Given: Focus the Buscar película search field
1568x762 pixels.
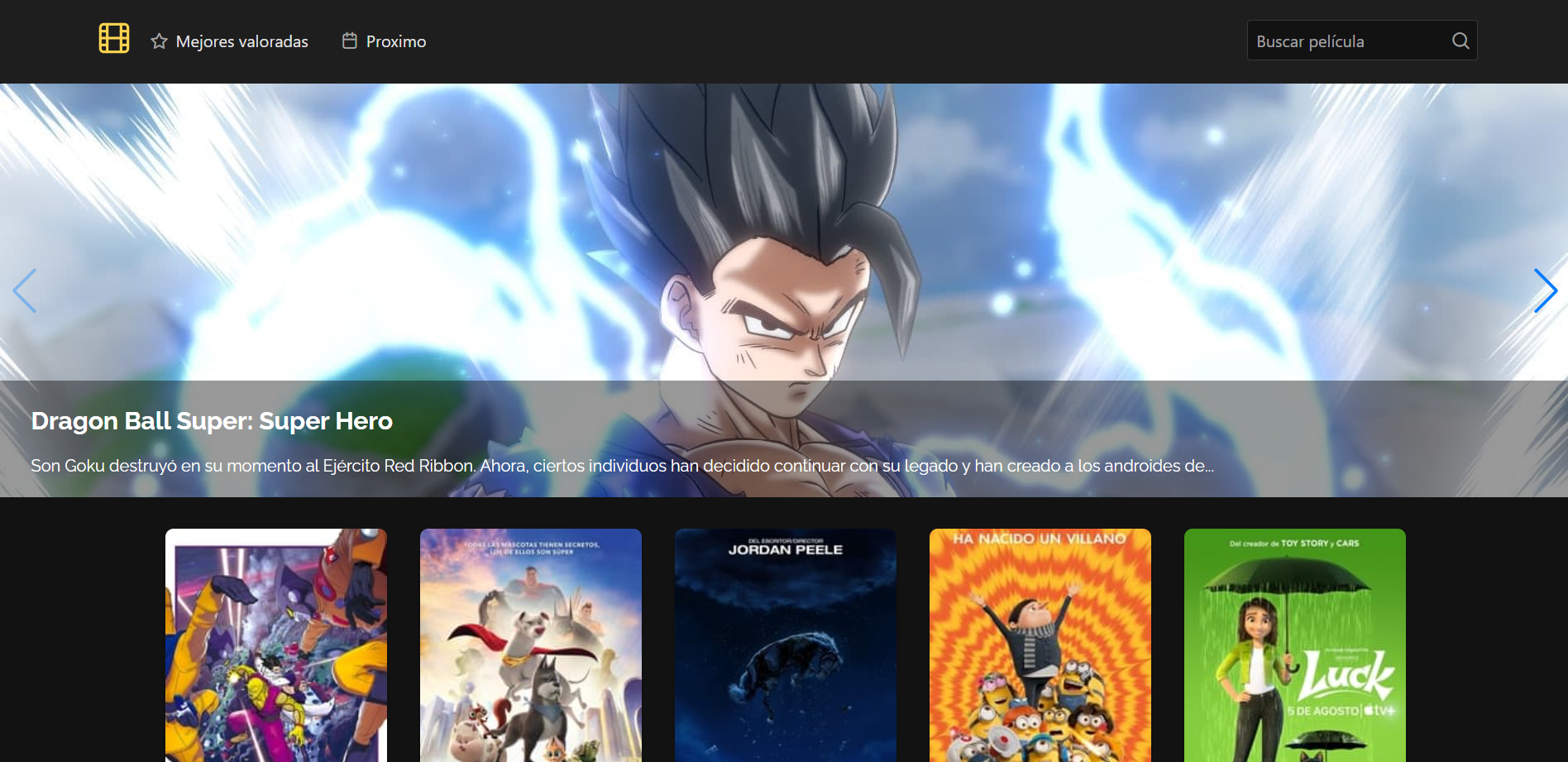Looking at the screenshot, I should (1362, 41).
